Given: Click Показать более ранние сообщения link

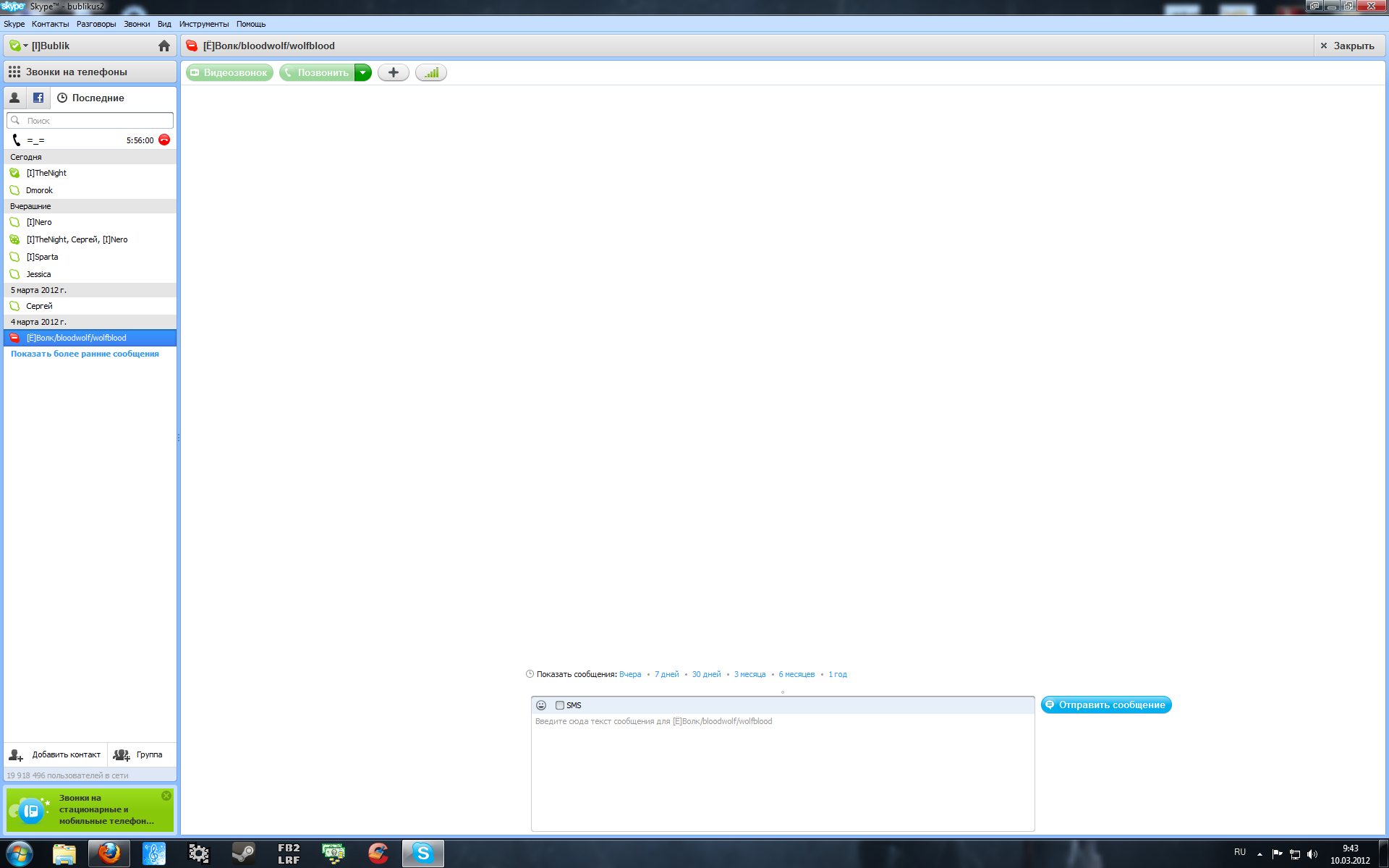Looking at the screenshot, I should tap(85, 354).
